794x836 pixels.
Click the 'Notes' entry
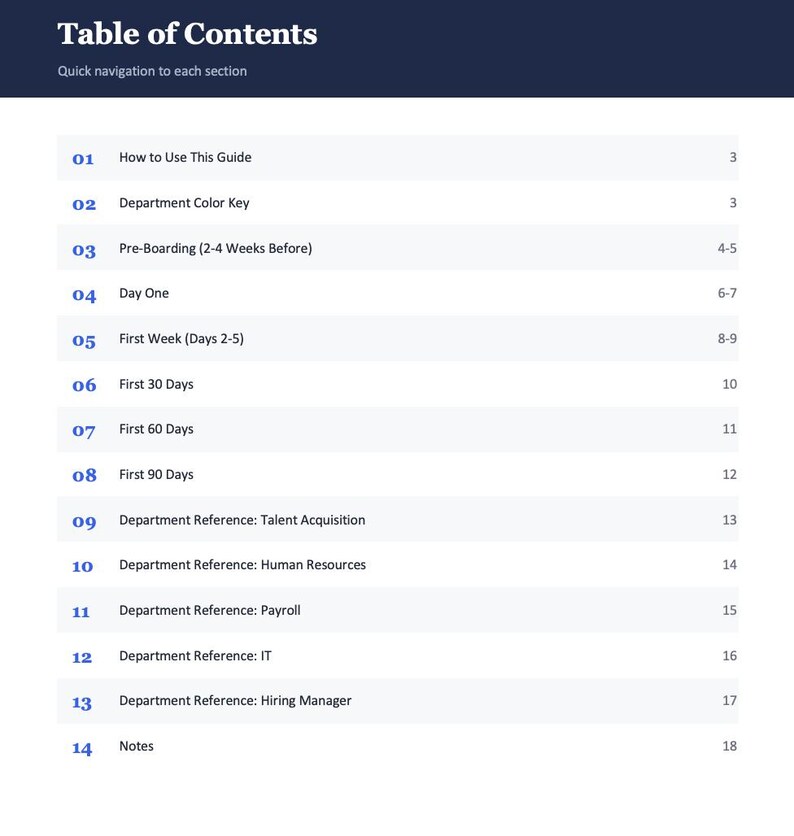397,746
